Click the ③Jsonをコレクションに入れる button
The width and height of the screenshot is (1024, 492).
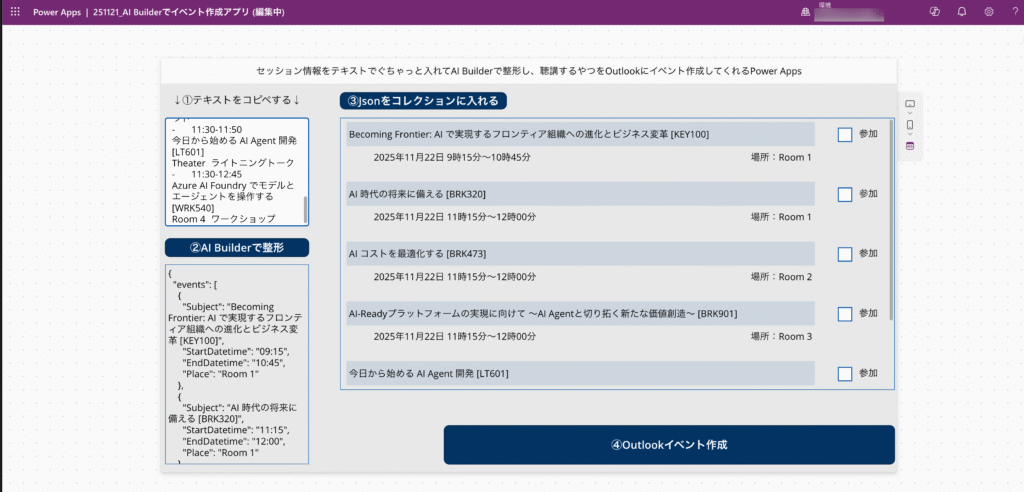424,101
